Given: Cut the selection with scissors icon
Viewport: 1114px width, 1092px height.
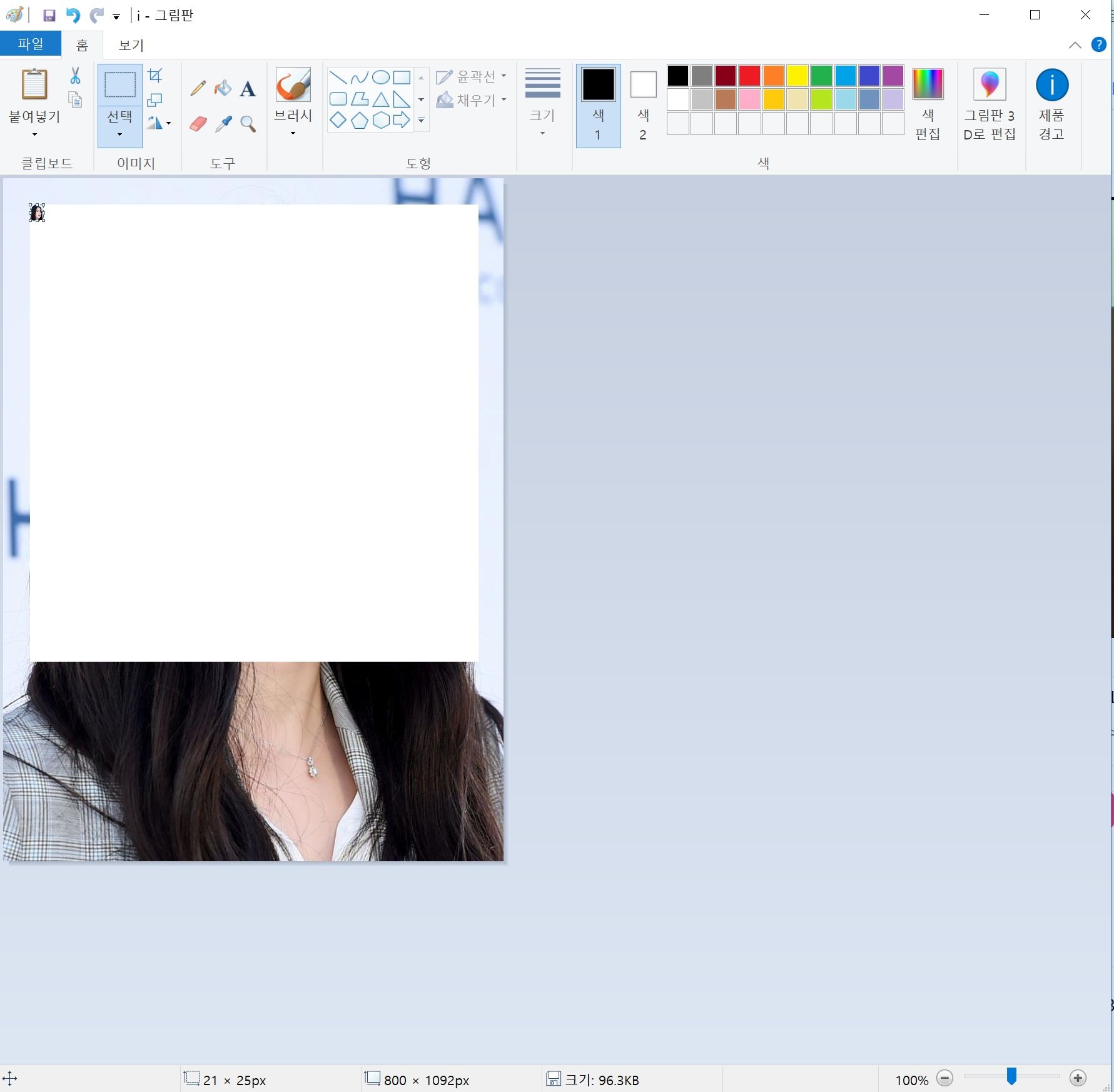Looking at the screenshot, I should (x=76, y=76).
